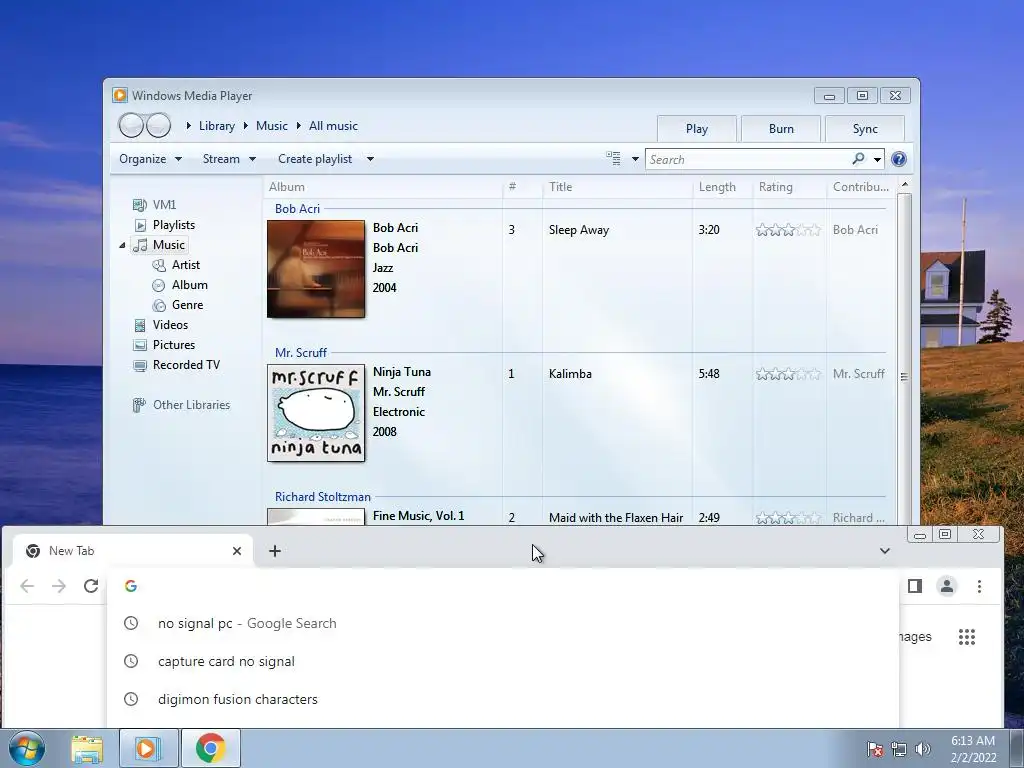Click the Back navigation button in Media Player
Viewport: 1024px width, 768px height.
[x=131, y=125]
